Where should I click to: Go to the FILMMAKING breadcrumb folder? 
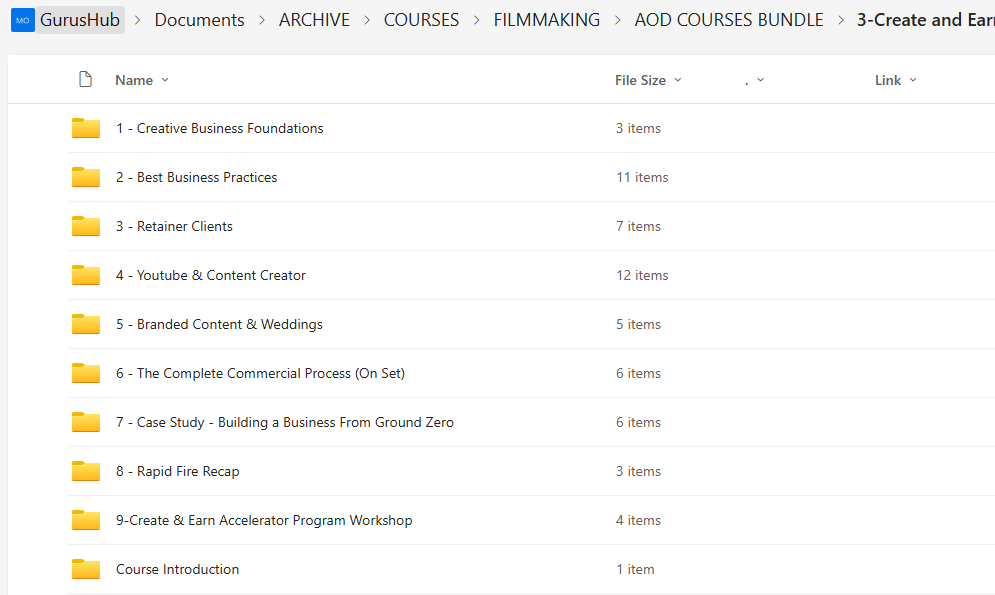point(547,20)
